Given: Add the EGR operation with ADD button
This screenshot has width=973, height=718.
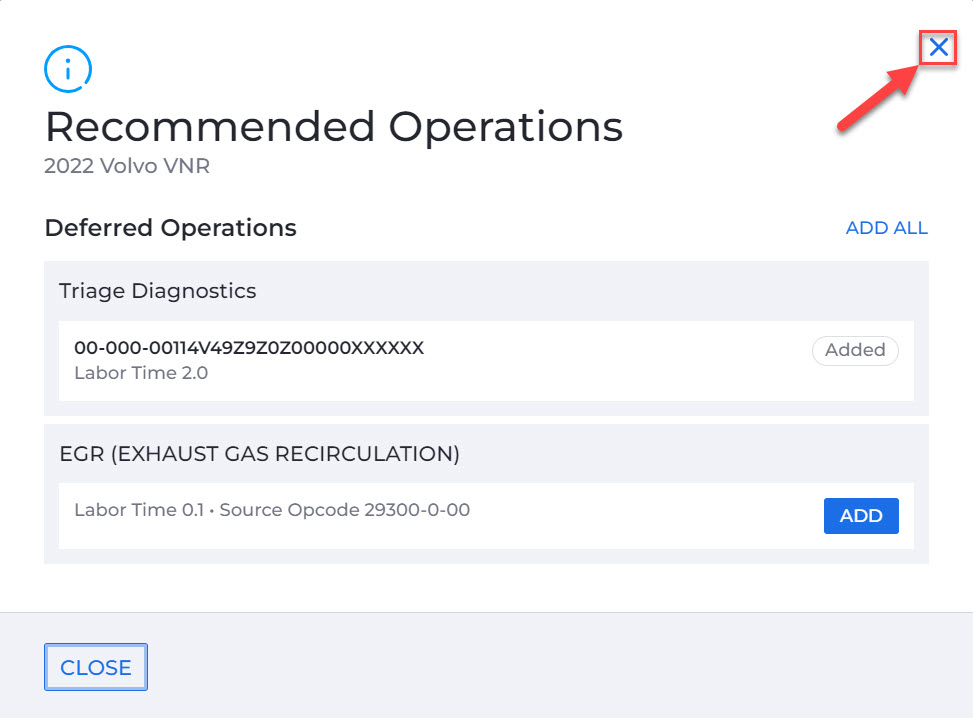Looking at the screenshot, I should pos(861,516).
